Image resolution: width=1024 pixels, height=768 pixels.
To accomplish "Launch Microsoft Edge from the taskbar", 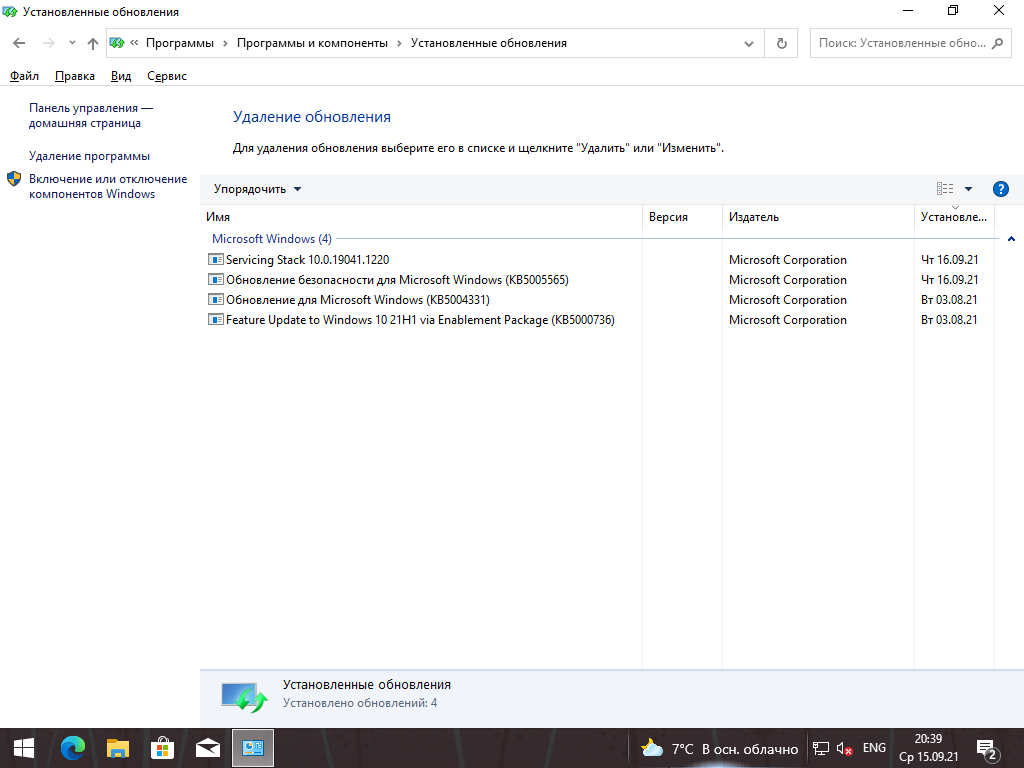I will pos(72,748).
